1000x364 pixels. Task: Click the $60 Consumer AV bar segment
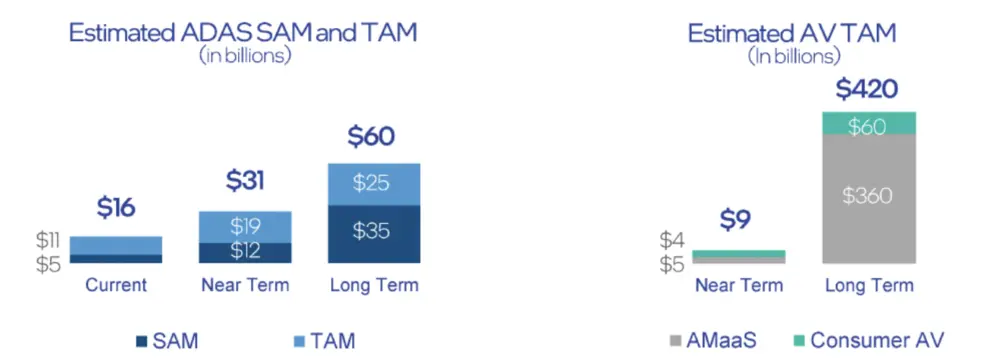(869, 124)
